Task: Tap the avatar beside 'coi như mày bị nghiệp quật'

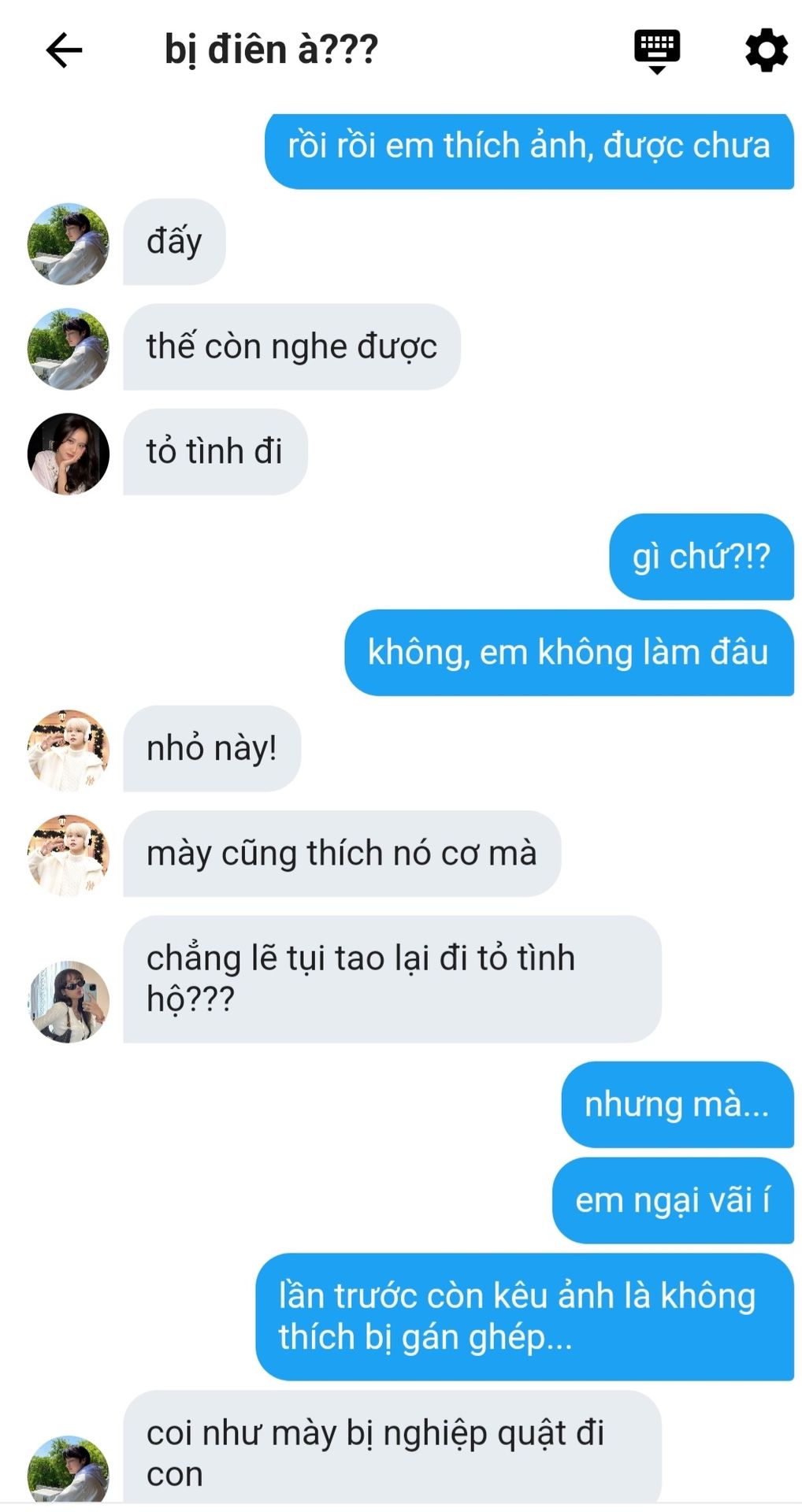Action: pos(69,1469)
